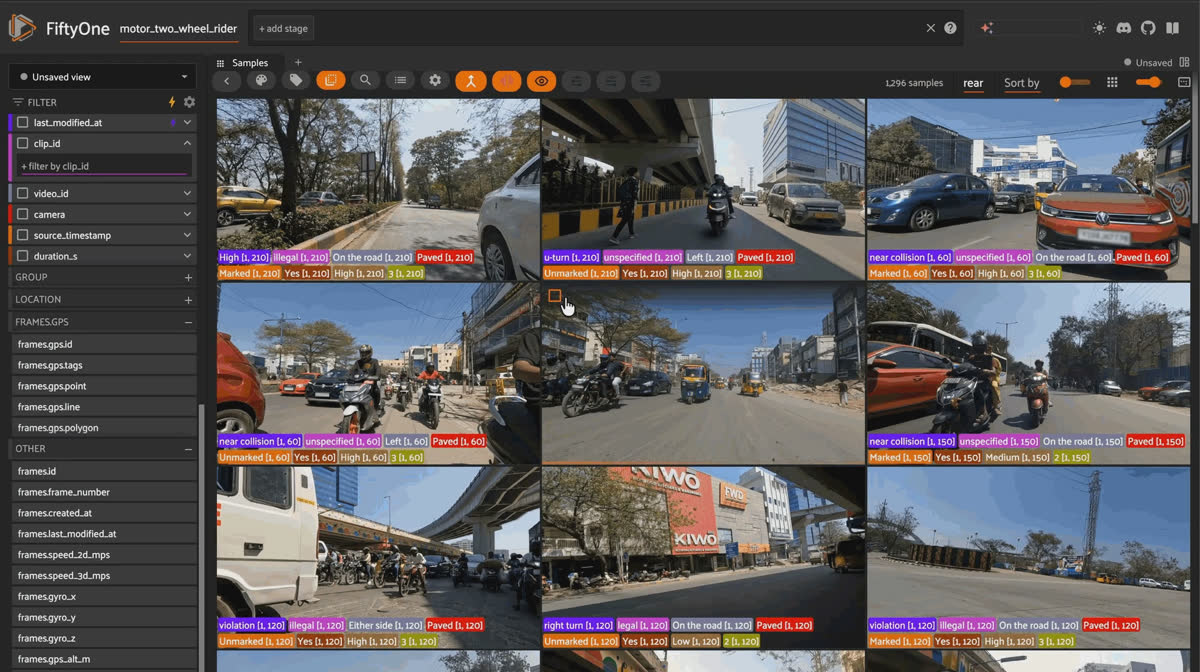Open the Sort by option

coord(1021,83)
